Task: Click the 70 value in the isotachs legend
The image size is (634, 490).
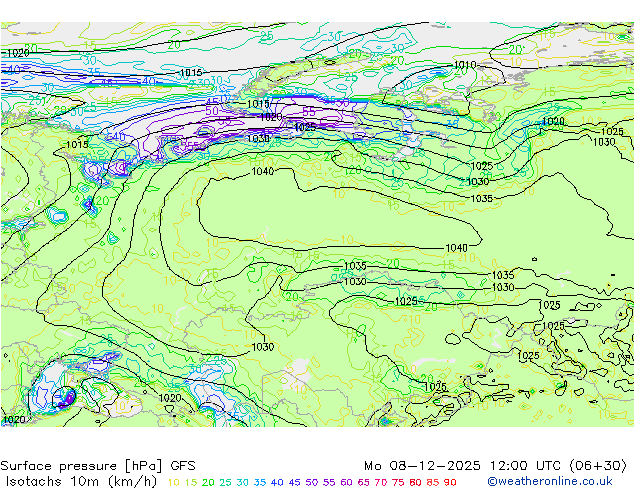Action: click(x=381, y=482)
